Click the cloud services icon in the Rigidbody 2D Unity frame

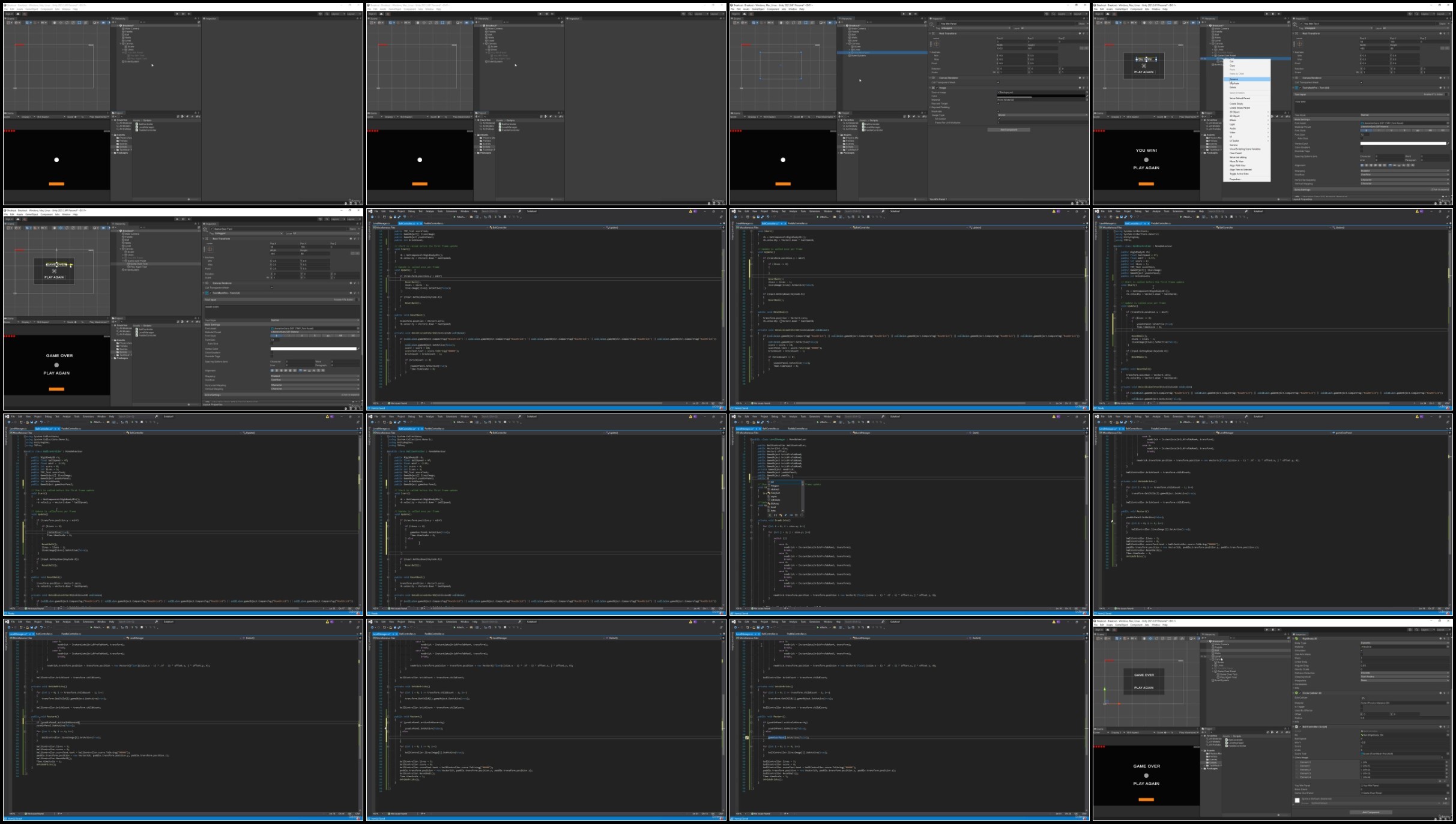pyautogui.click(x=1108, y=630)
